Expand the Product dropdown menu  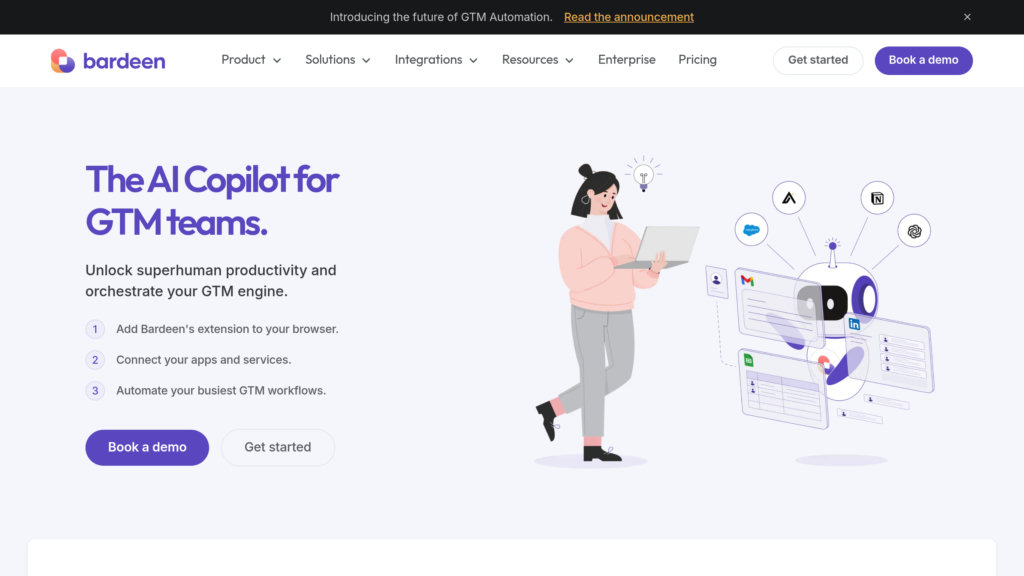[251, 60]
